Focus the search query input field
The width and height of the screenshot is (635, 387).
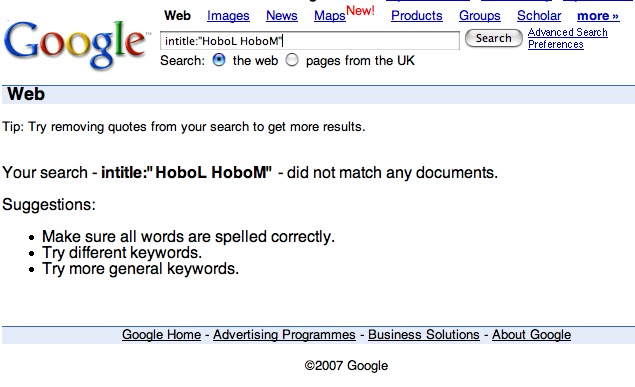(x=310, y=40)
